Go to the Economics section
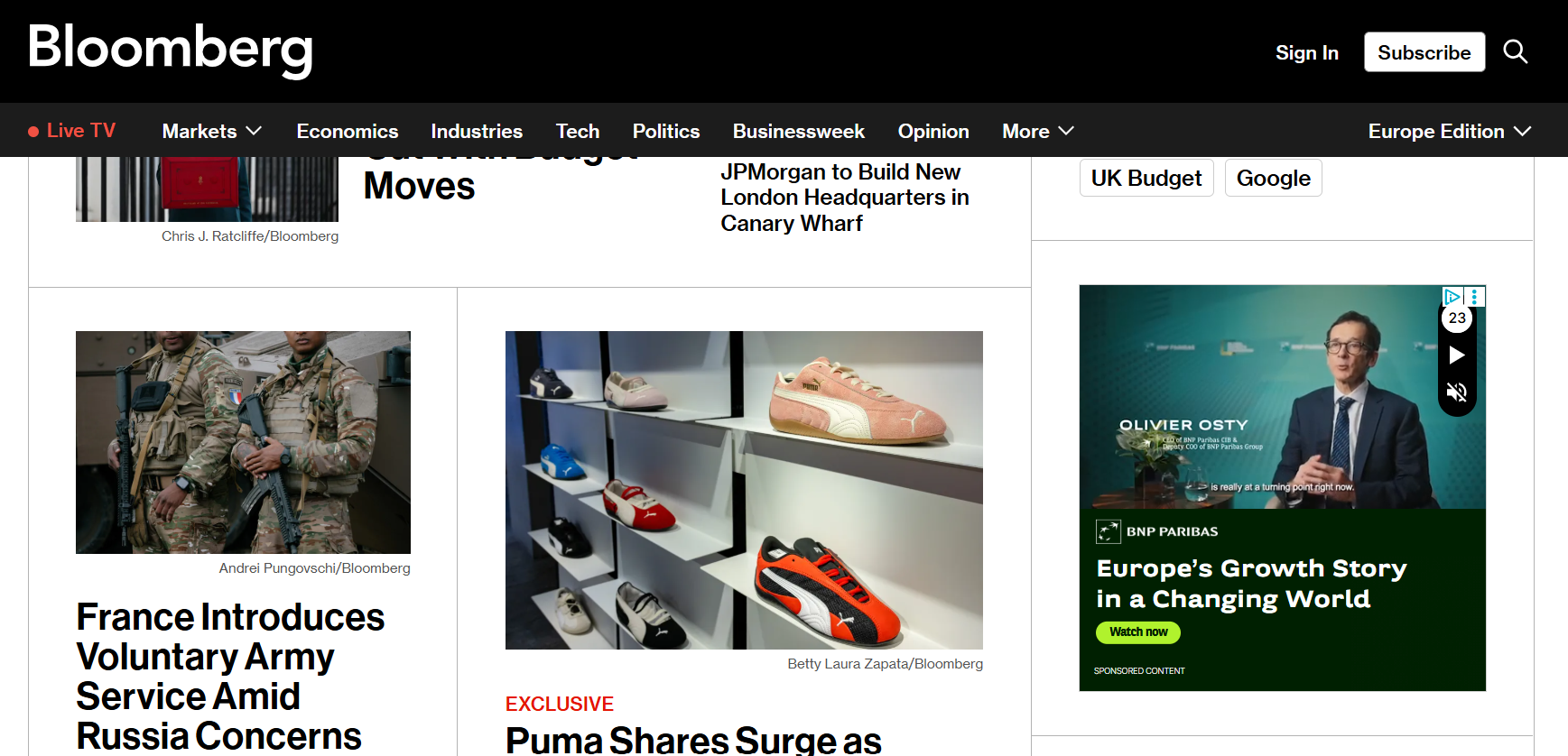Image resolution: width=1568 pixels, height=756 pixels. [x=348, y=131]
